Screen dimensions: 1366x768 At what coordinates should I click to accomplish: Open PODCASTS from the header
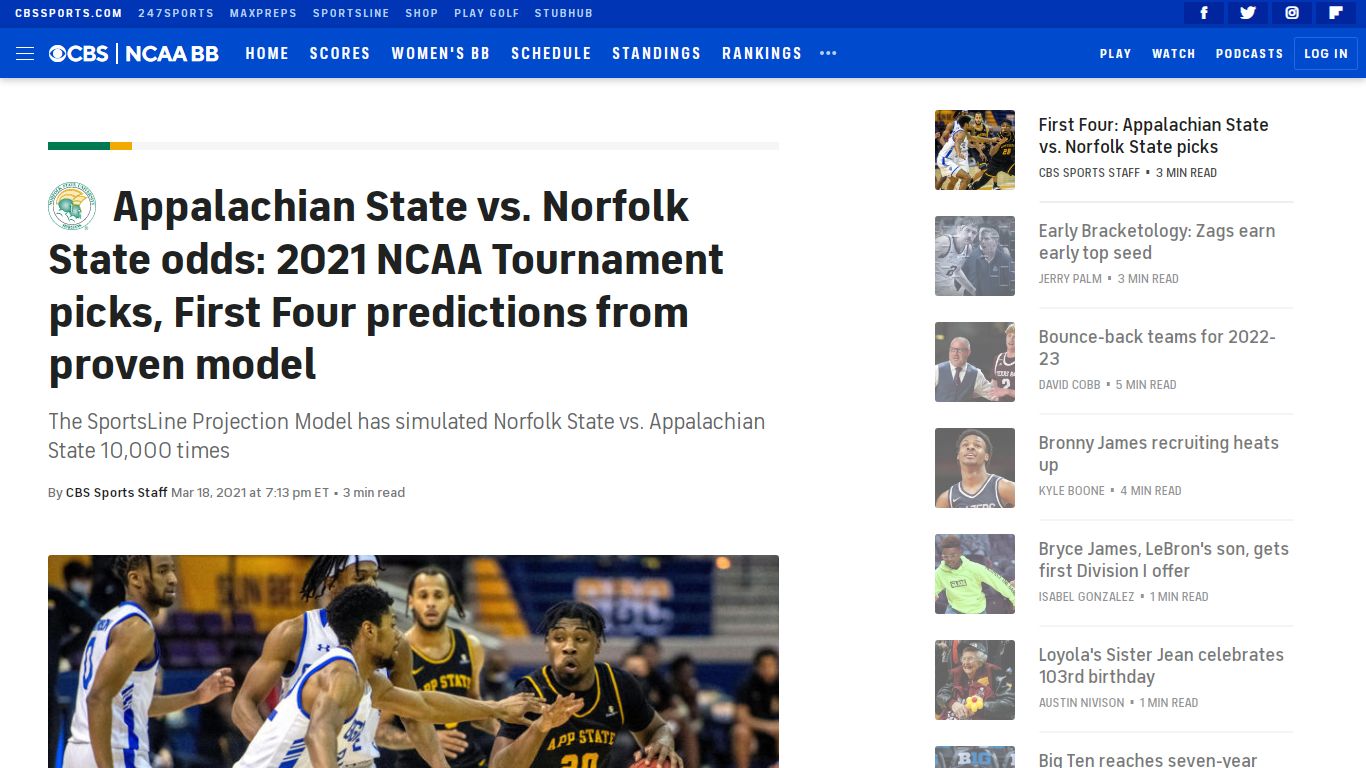coord(1249,54)
